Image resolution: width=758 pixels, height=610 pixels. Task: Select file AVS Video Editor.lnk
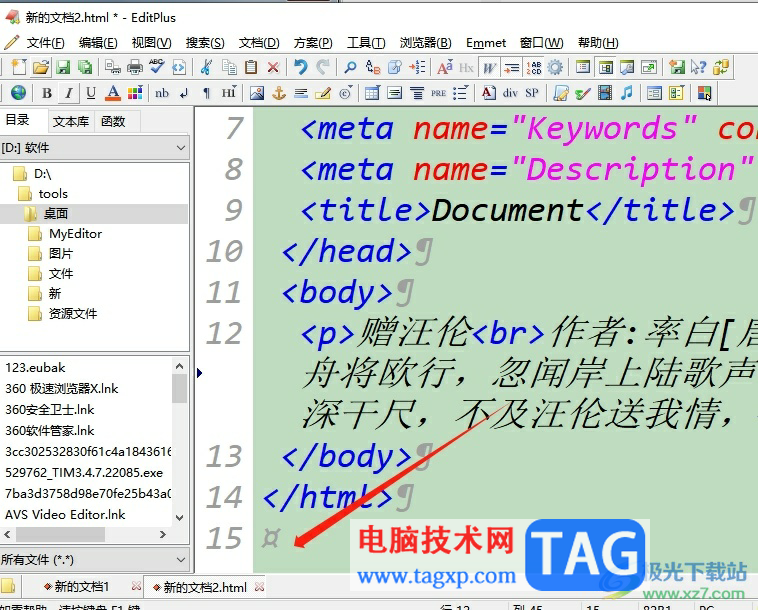tap(65, 515)
